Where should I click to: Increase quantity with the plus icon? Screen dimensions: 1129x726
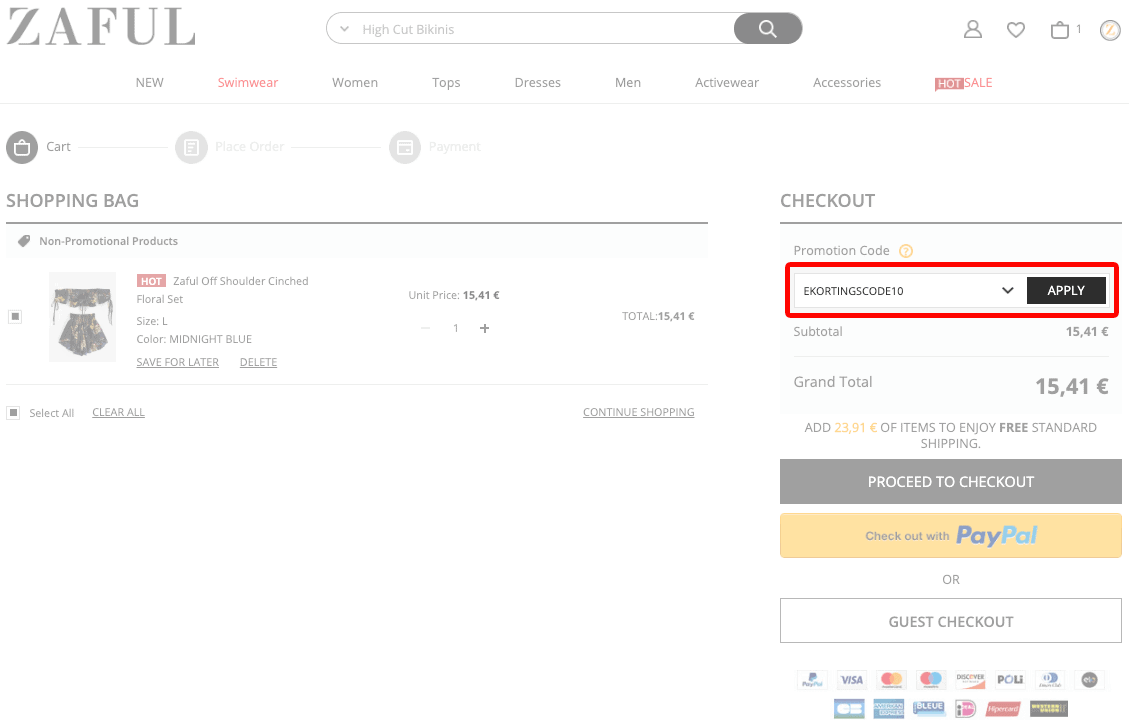tap(485, 328)
